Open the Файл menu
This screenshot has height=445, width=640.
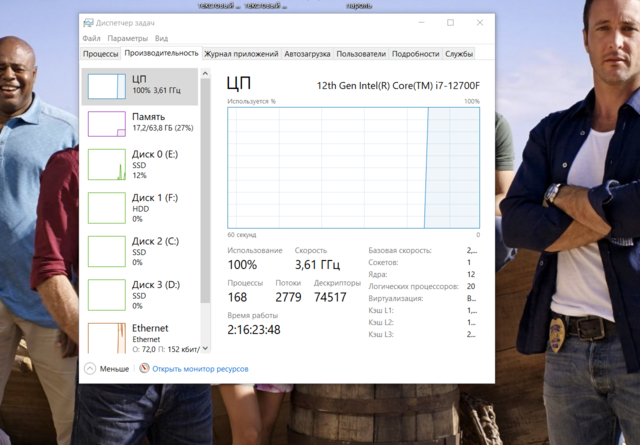92,39
